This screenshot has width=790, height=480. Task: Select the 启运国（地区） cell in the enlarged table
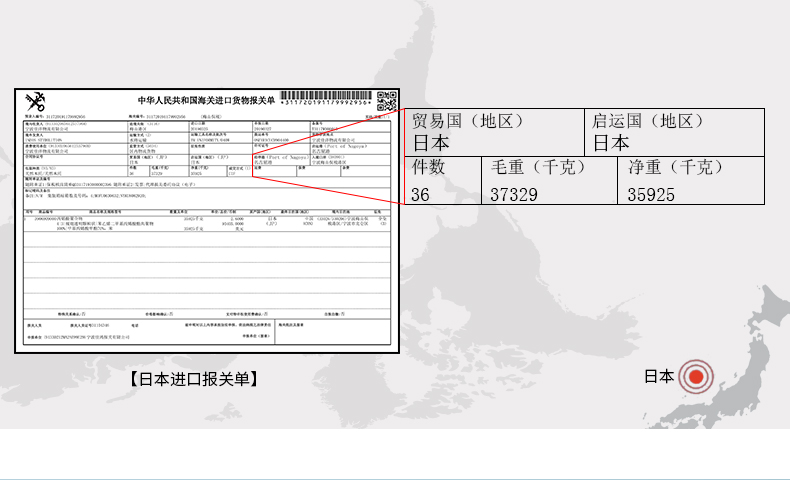coord(675,131)
